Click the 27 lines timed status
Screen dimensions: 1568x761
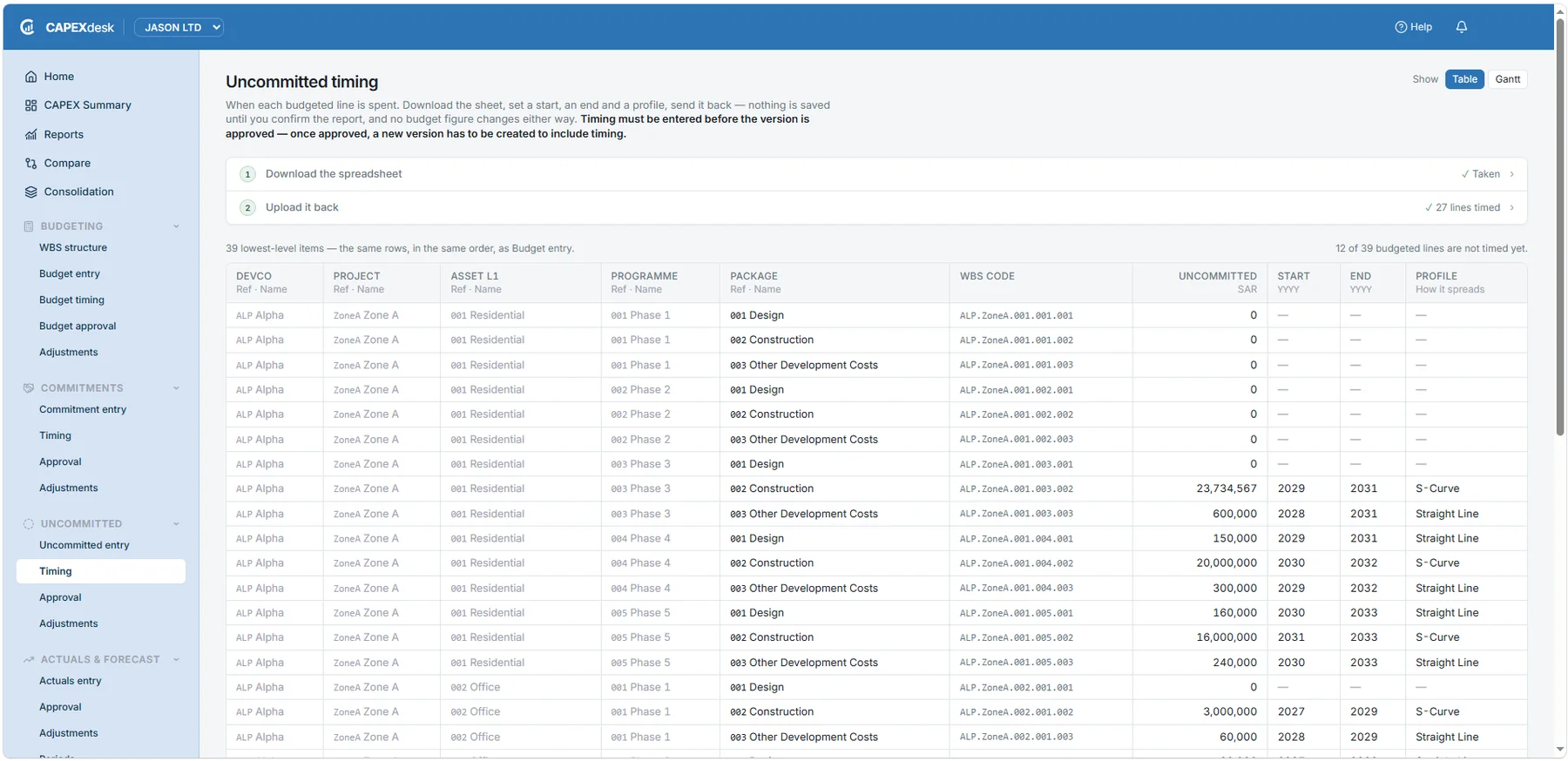click(1463, 208)
